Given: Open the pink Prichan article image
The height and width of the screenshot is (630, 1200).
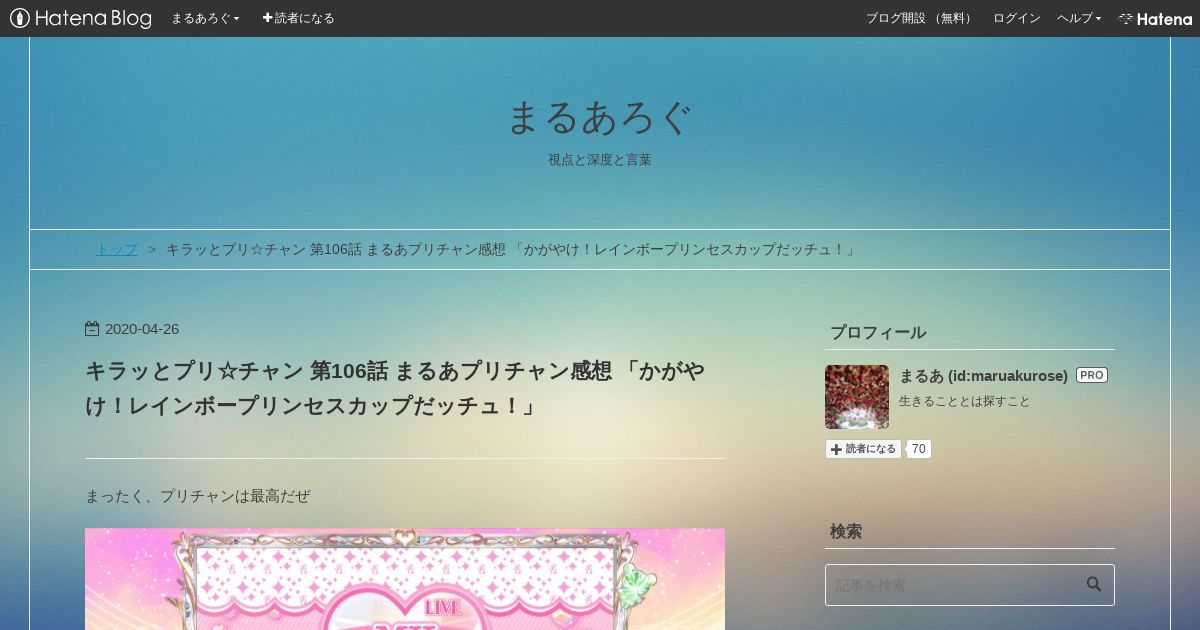Looking at the screenshot, I should [x=405, y=579].
